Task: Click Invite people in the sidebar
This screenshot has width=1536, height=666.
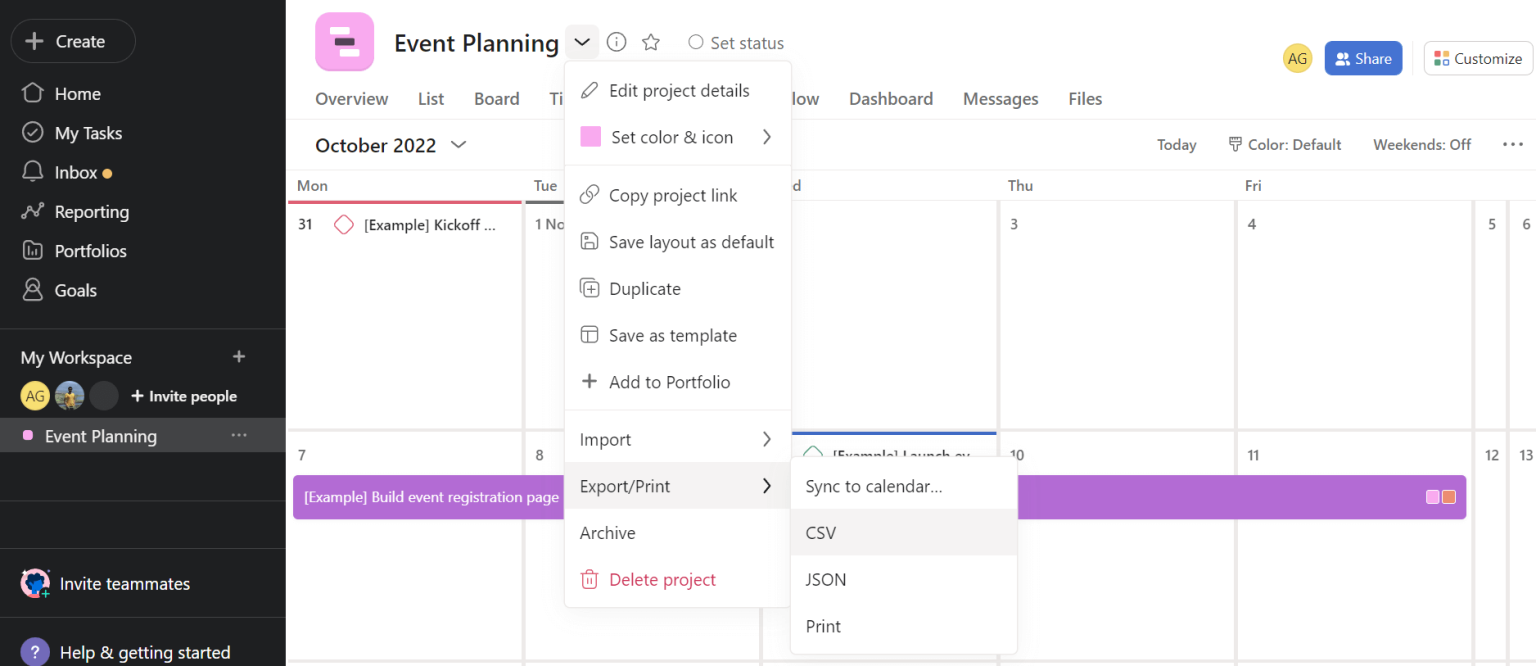Action: point(184,396)
